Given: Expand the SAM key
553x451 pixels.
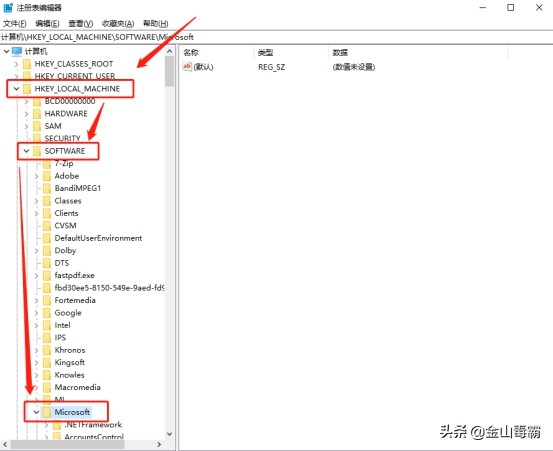Looking at the screenshot, I should 26,126.
